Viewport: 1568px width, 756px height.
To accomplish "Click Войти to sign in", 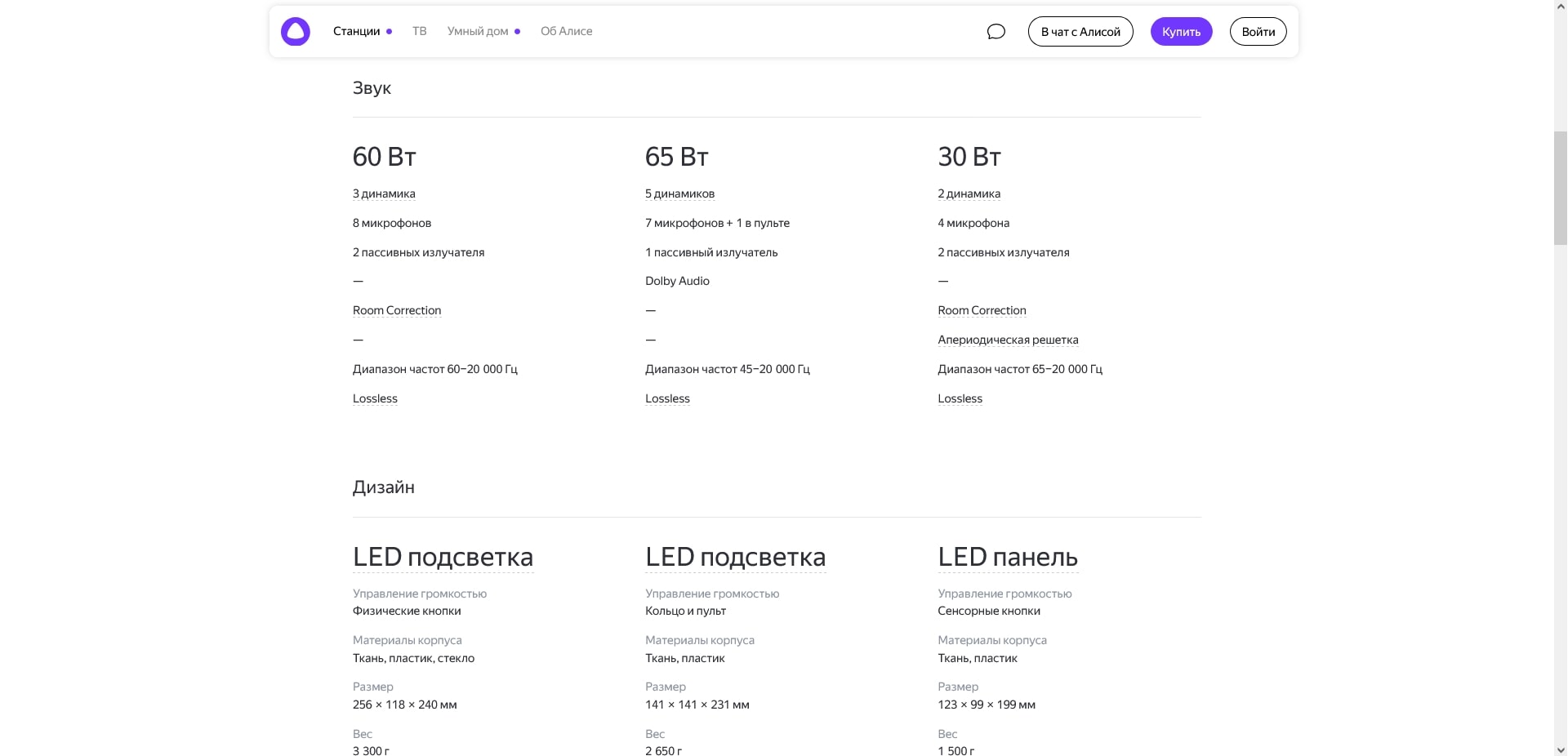I will click(x=1258, y=31).
